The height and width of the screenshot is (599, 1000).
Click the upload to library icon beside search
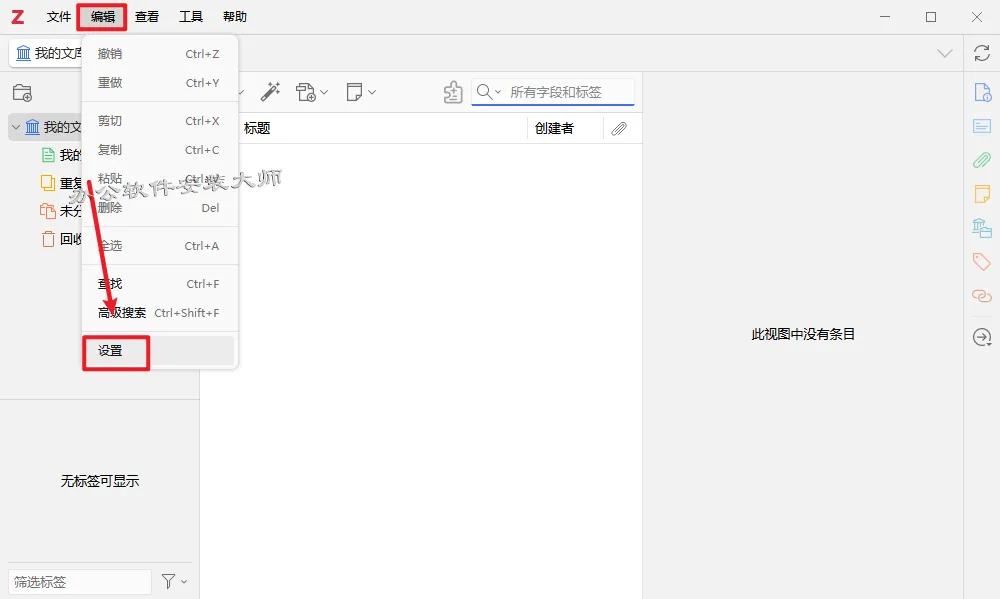click(x=453, y=92)
